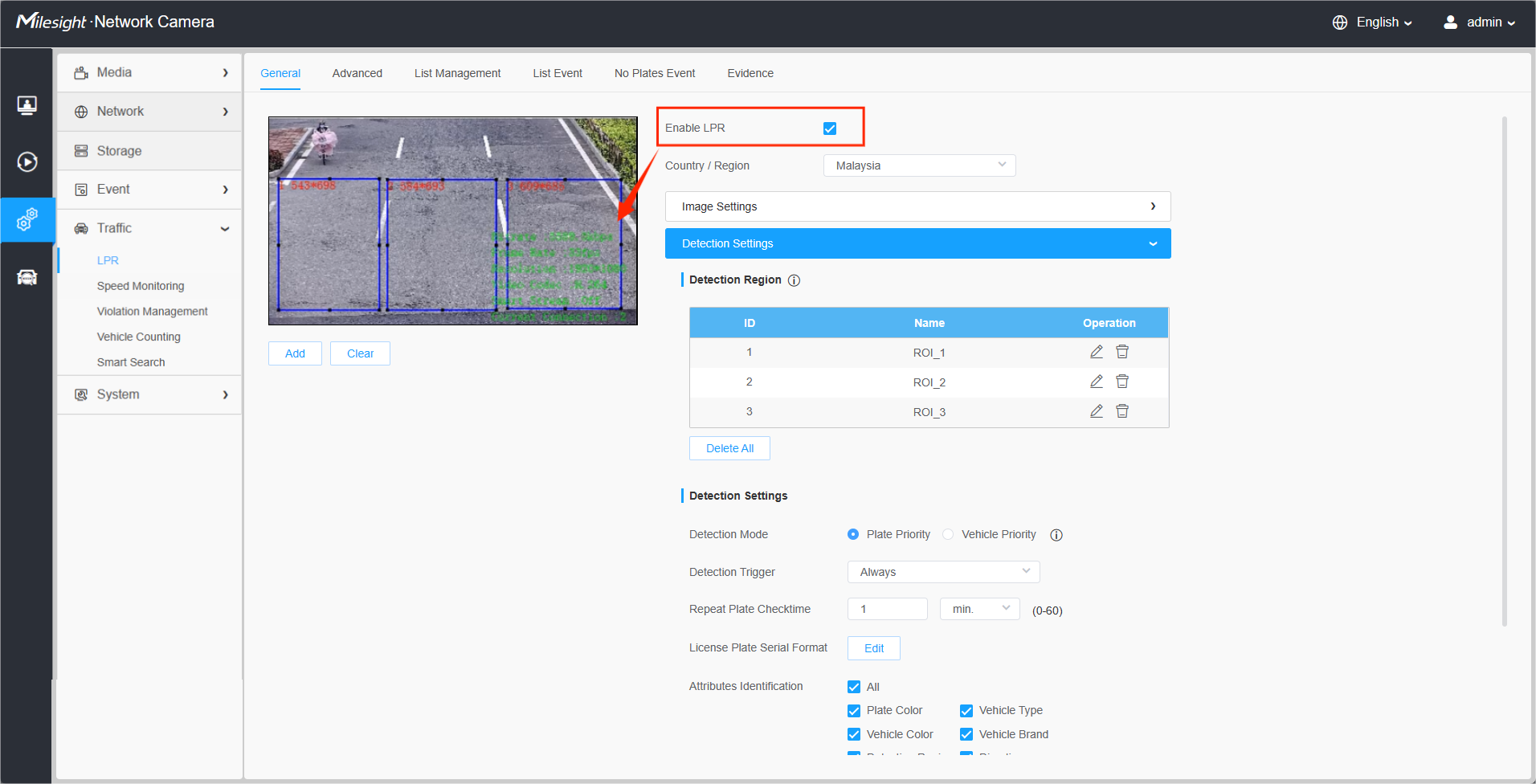Screen dimensions: 1536x784
Task: Click the Storage menu icon
Action: (x=81, y=151)
